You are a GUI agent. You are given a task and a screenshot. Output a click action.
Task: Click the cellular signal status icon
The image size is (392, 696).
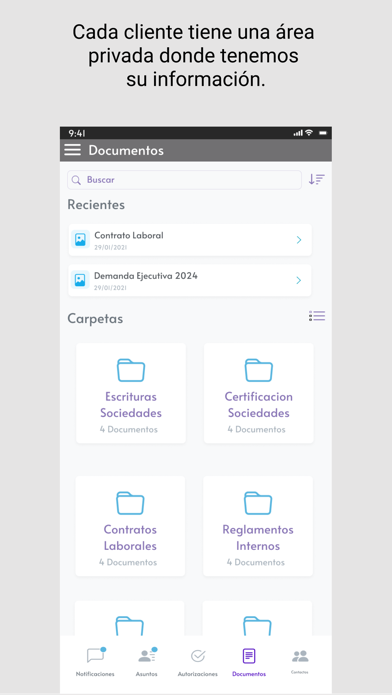298,133
